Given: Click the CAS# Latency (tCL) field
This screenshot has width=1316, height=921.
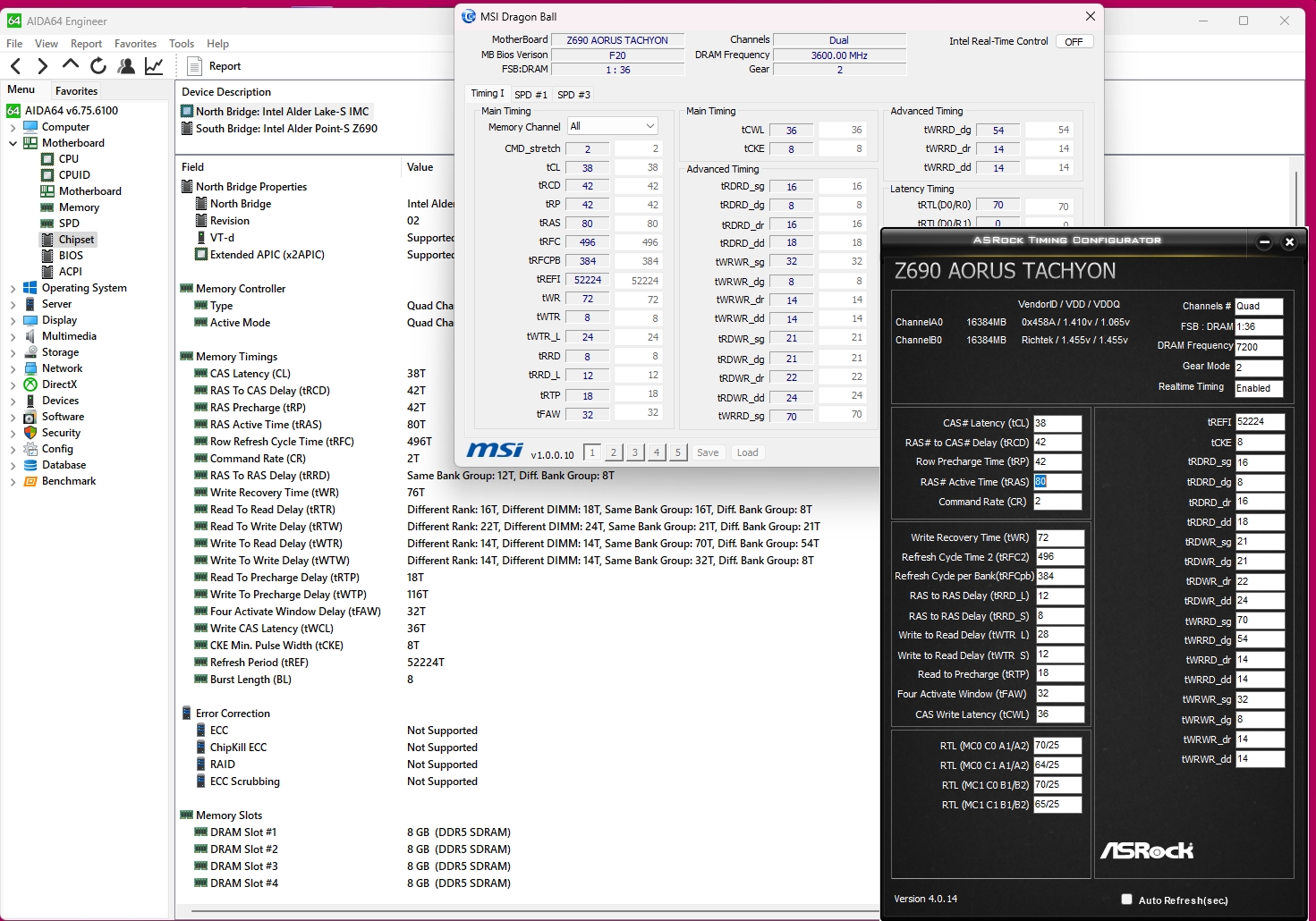Looking at the screenshot, I should (1057, 423).
